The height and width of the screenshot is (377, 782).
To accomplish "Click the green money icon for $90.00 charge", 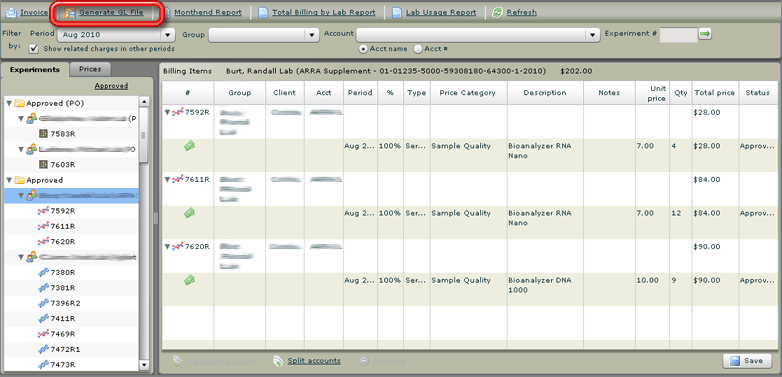I will coord(189,280).
